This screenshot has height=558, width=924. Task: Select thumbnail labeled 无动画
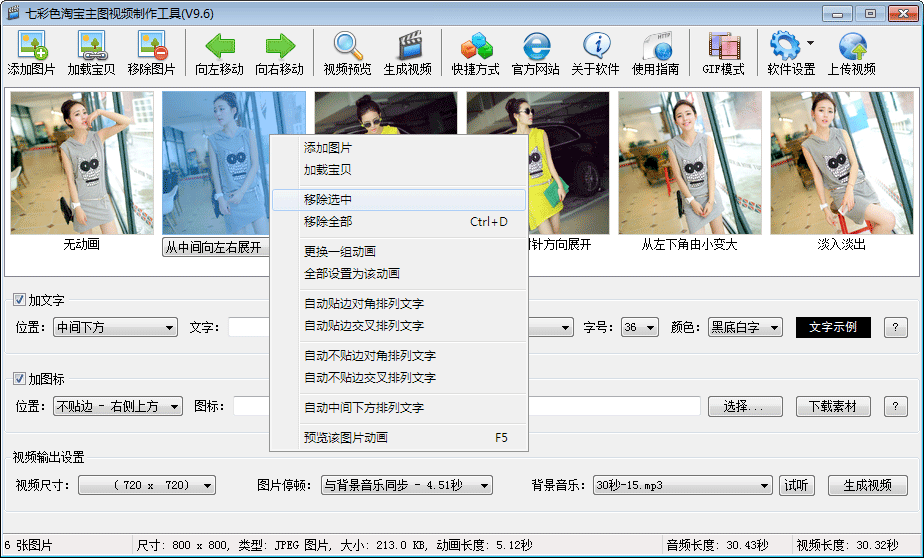point(82,163)
